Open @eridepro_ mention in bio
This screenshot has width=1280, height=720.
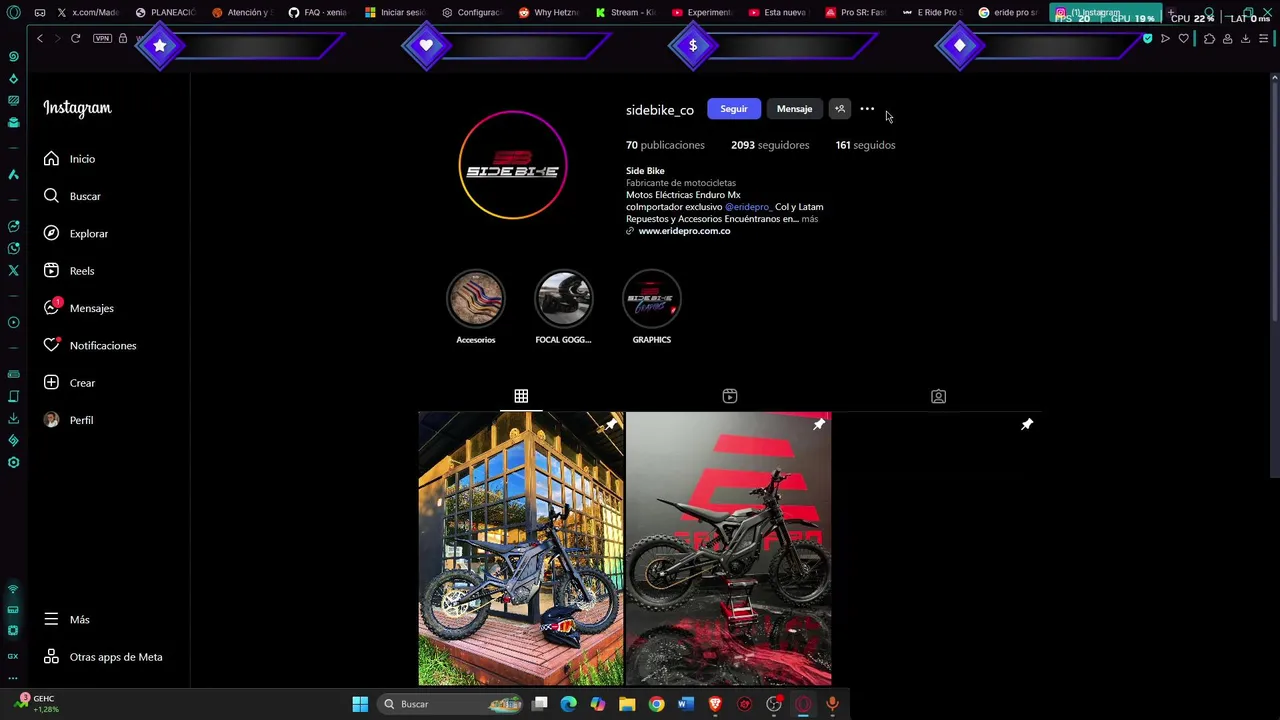(748, 207)
